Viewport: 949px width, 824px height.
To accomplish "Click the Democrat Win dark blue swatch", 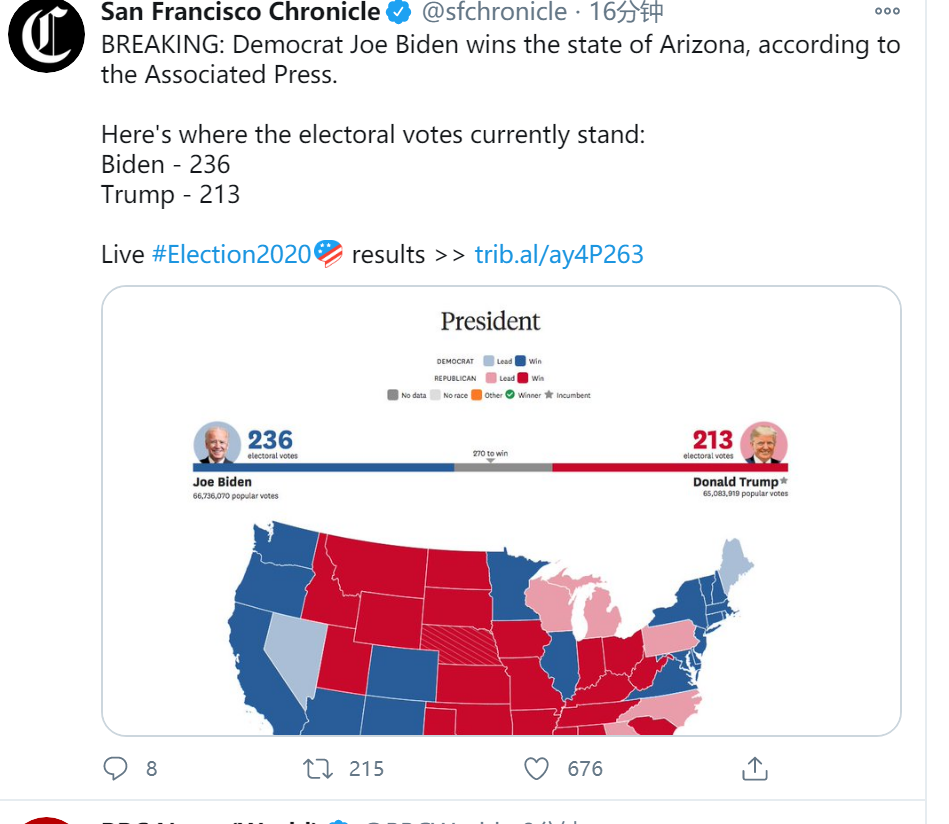I will [x=521, y=361].
